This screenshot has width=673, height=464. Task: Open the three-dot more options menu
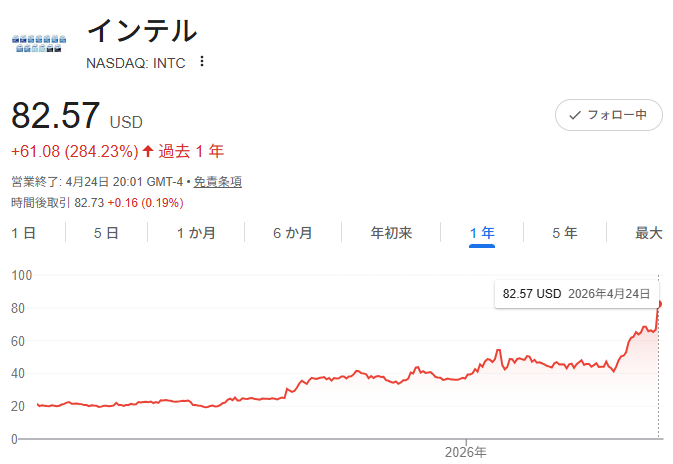click(202, 62)
